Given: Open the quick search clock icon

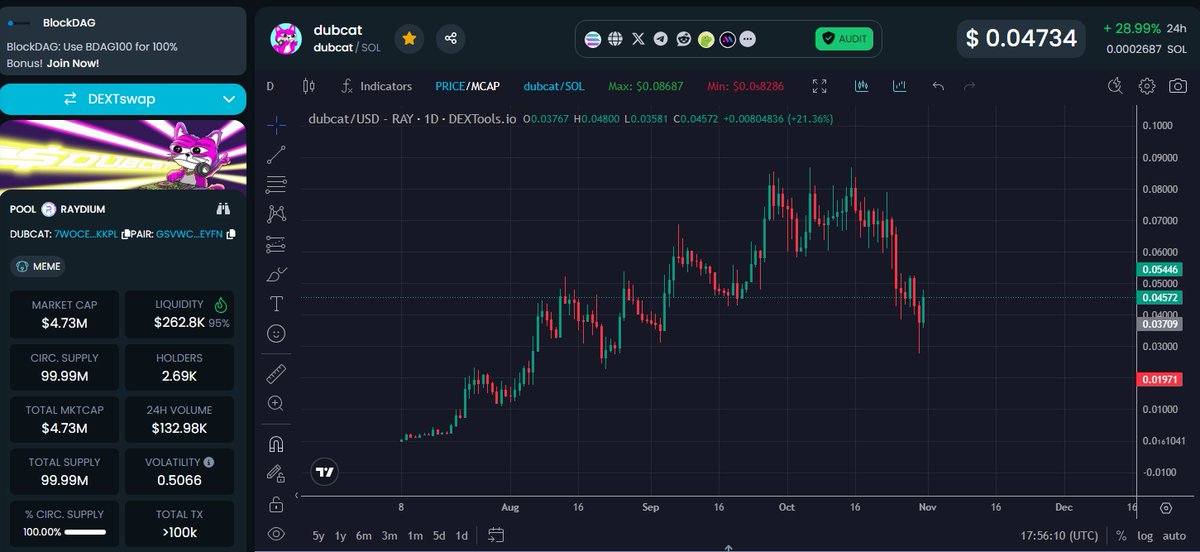Looking at the screenshot, I should tap(1117, 86).
